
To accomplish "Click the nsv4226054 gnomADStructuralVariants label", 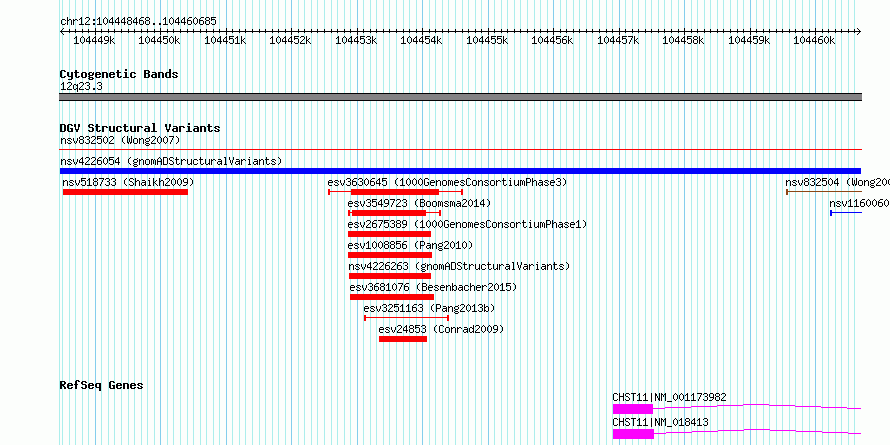I will point(171,161).
